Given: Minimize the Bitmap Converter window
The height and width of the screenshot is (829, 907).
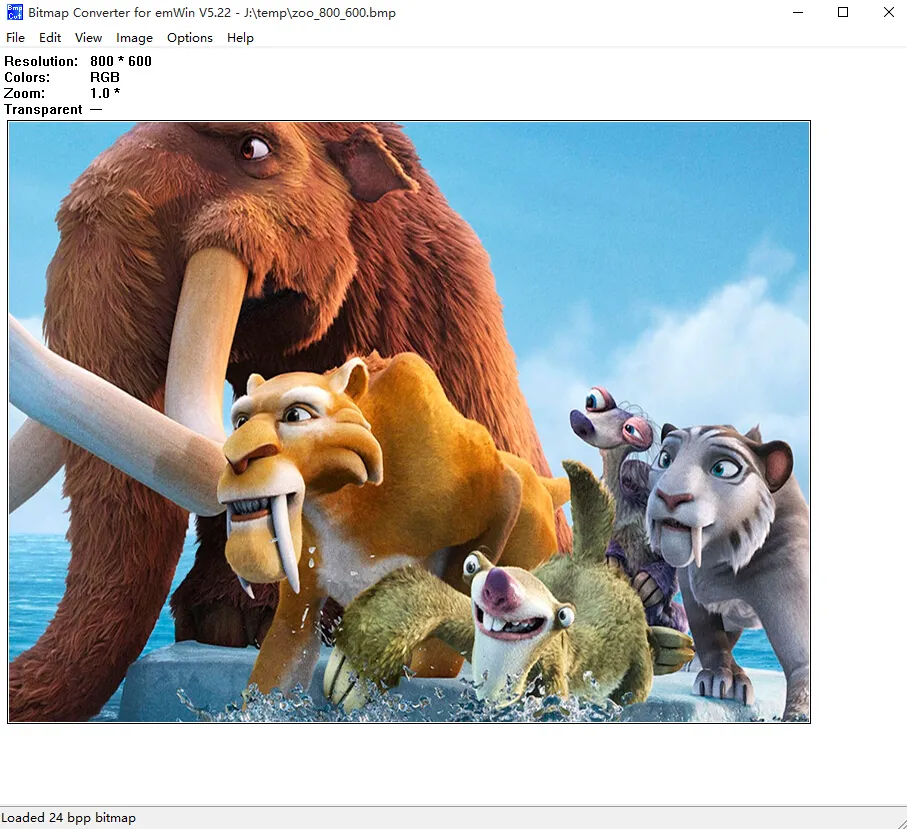Looking at the screenshot, I should click(x=798, y=12).
